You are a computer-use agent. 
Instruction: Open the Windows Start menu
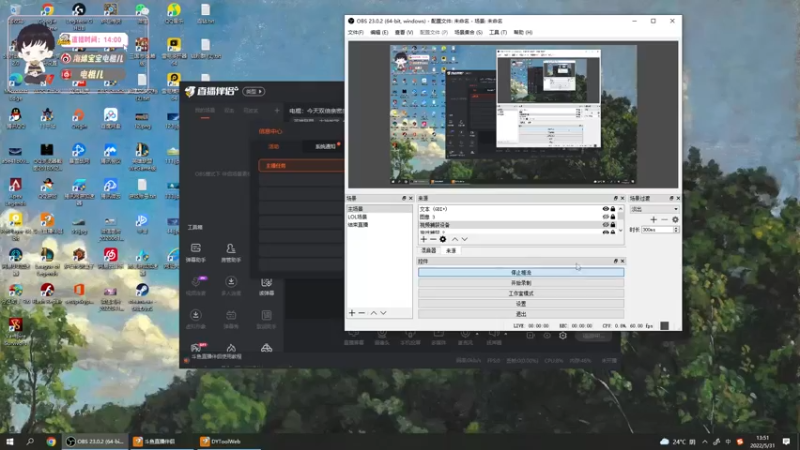pos(9,441)
